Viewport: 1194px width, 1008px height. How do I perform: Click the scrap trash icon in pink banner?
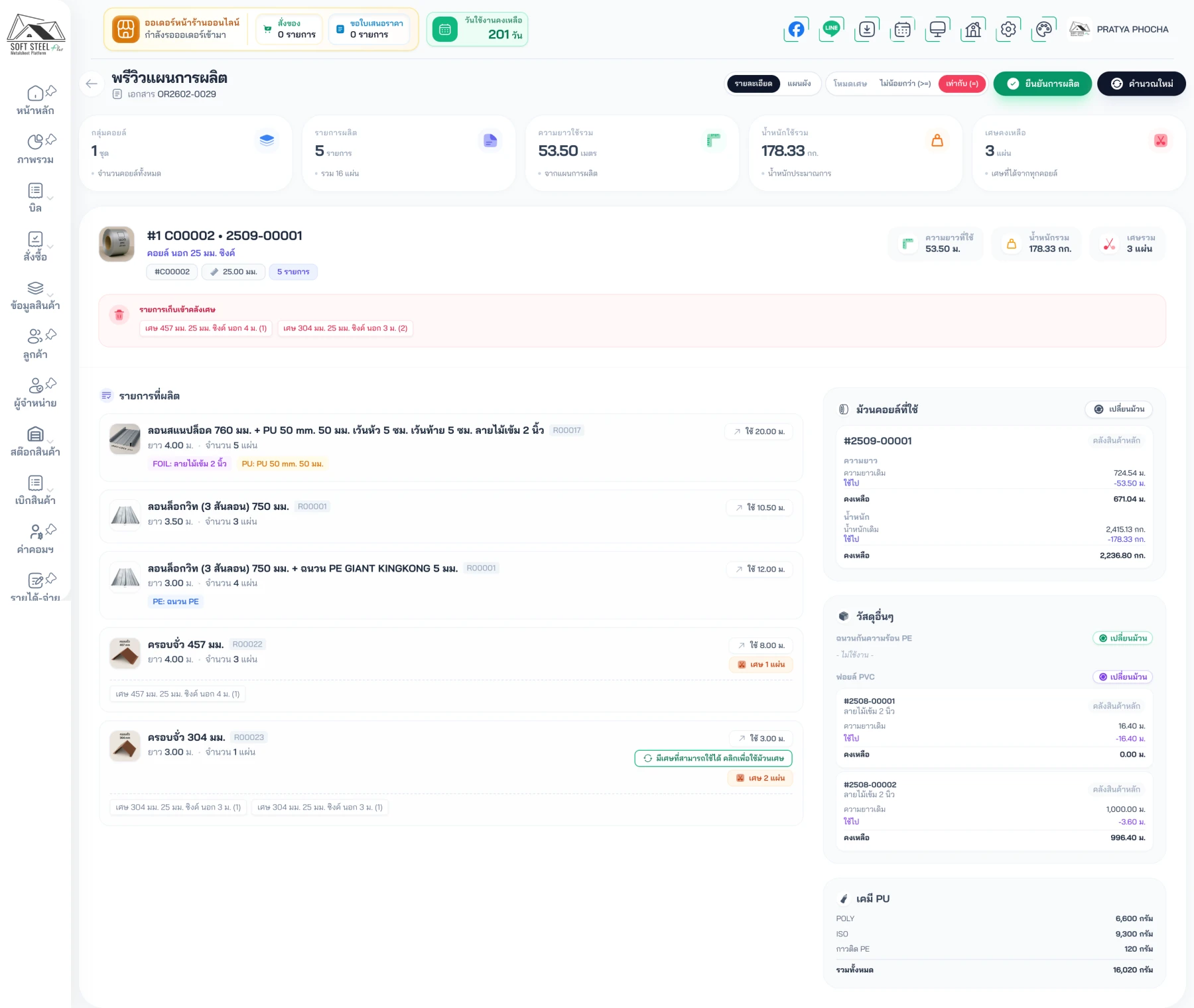pyautogui.click(x=119, y=315)
